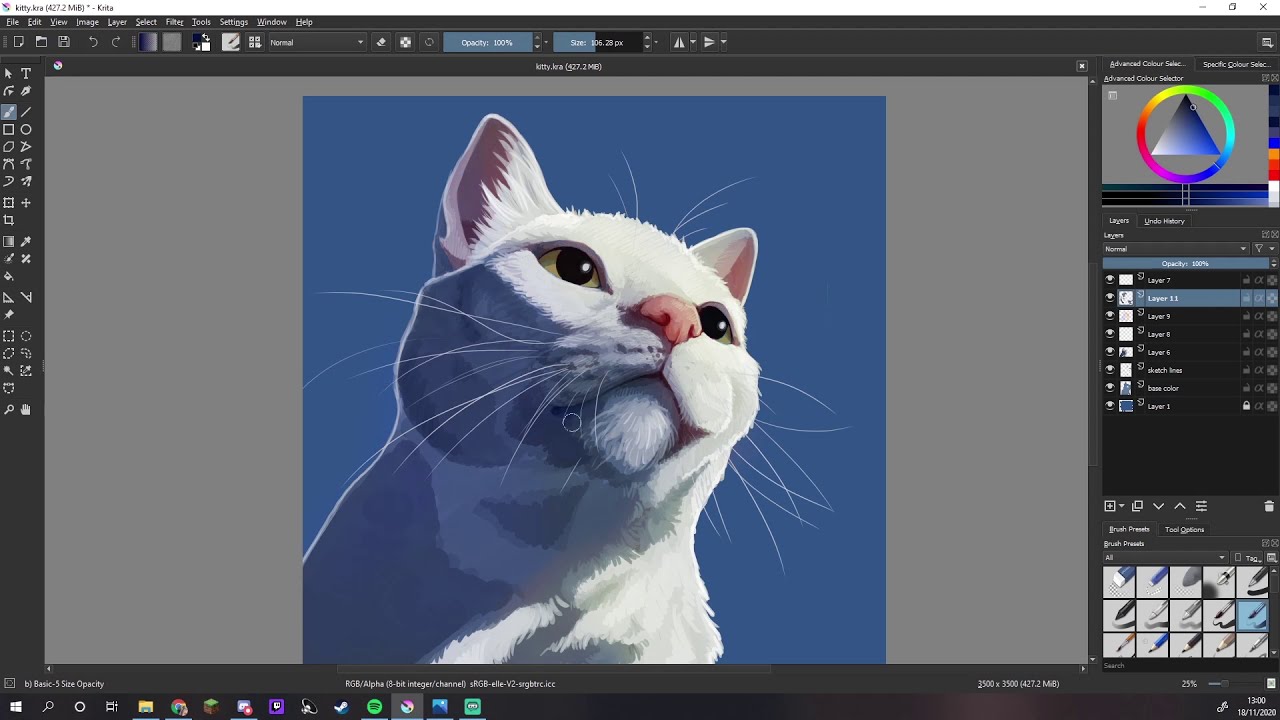Expand the brush presets tag dropdown 'All'
This screenshot has height=720, width=1280.
click(1165, 558)
